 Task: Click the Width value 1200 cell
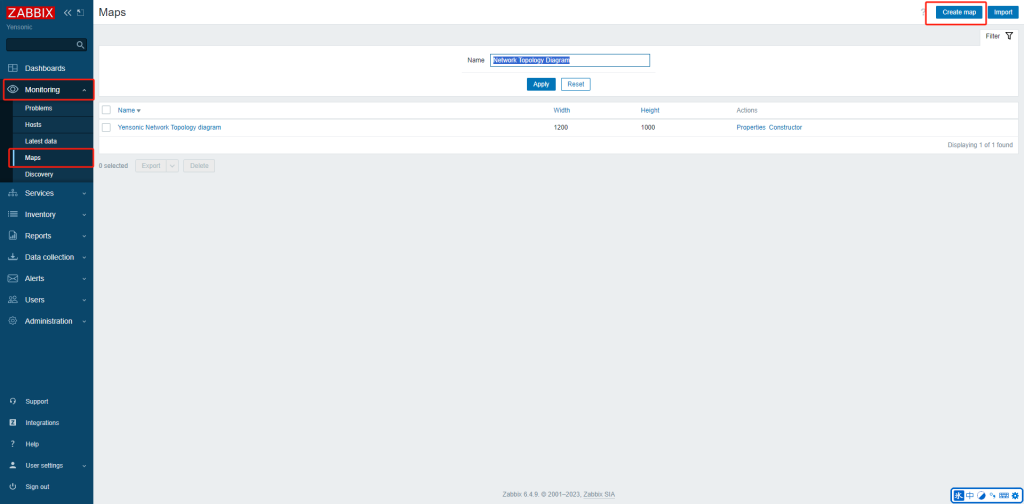pos(561,127)
